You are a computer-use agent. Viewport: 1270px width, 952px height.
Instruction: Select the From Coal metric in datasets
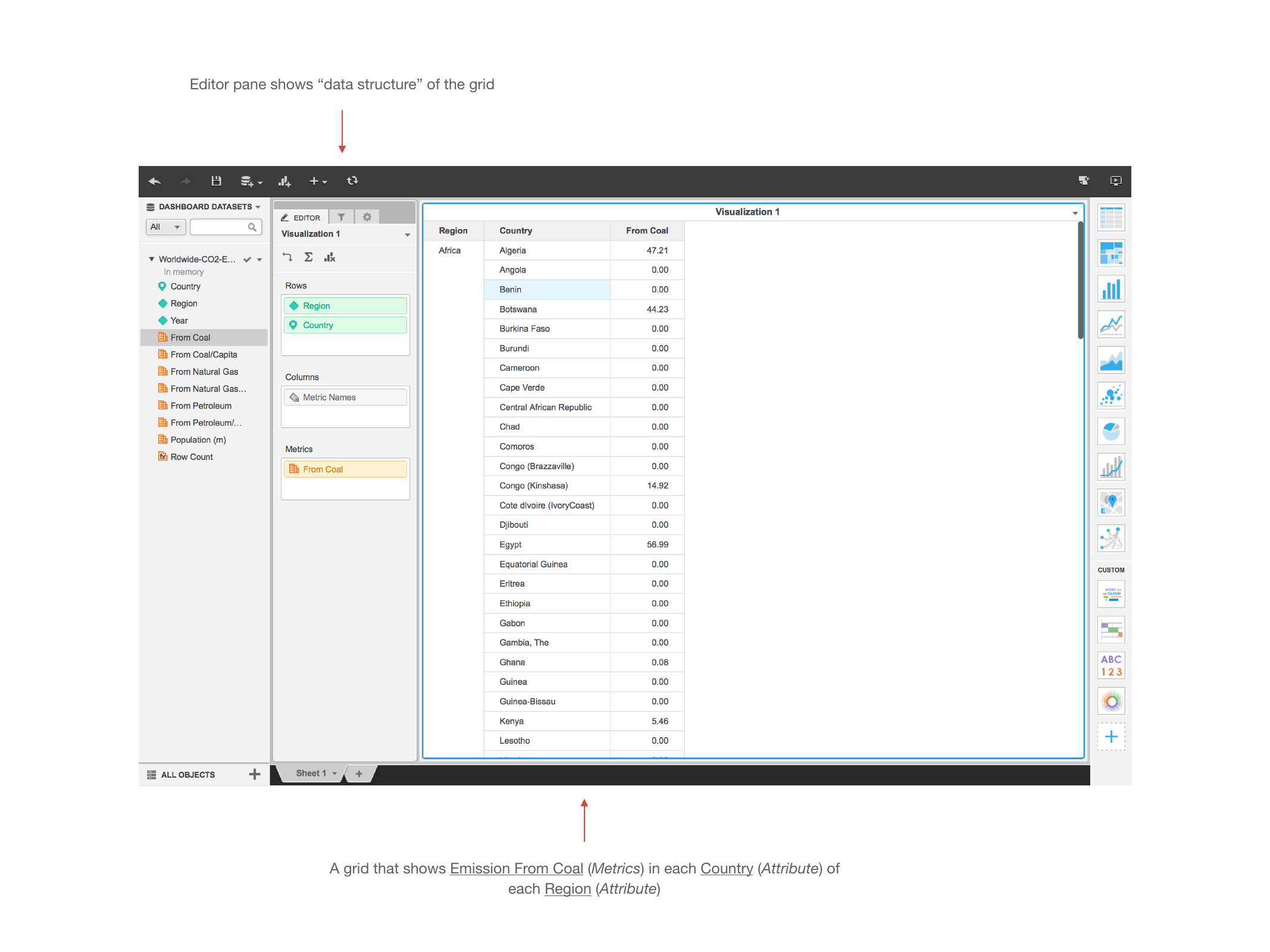[x=204, y=337]
